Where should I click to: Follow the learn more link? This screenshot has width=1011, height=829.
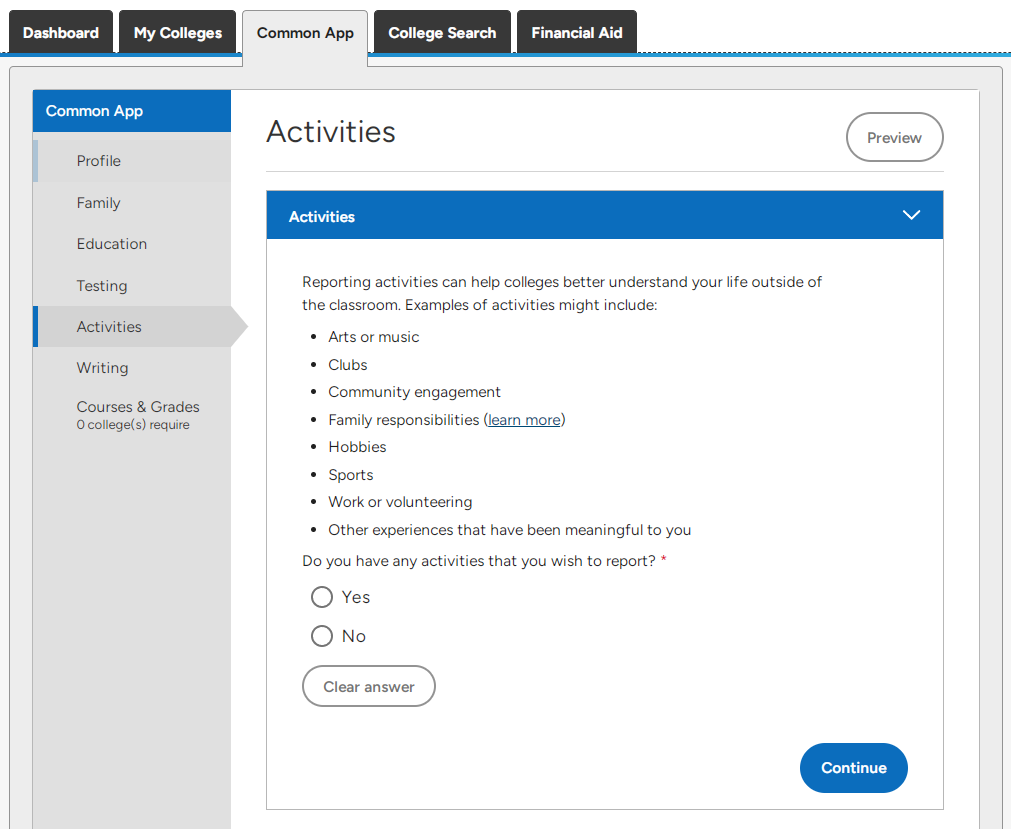[x=524, y=420]
